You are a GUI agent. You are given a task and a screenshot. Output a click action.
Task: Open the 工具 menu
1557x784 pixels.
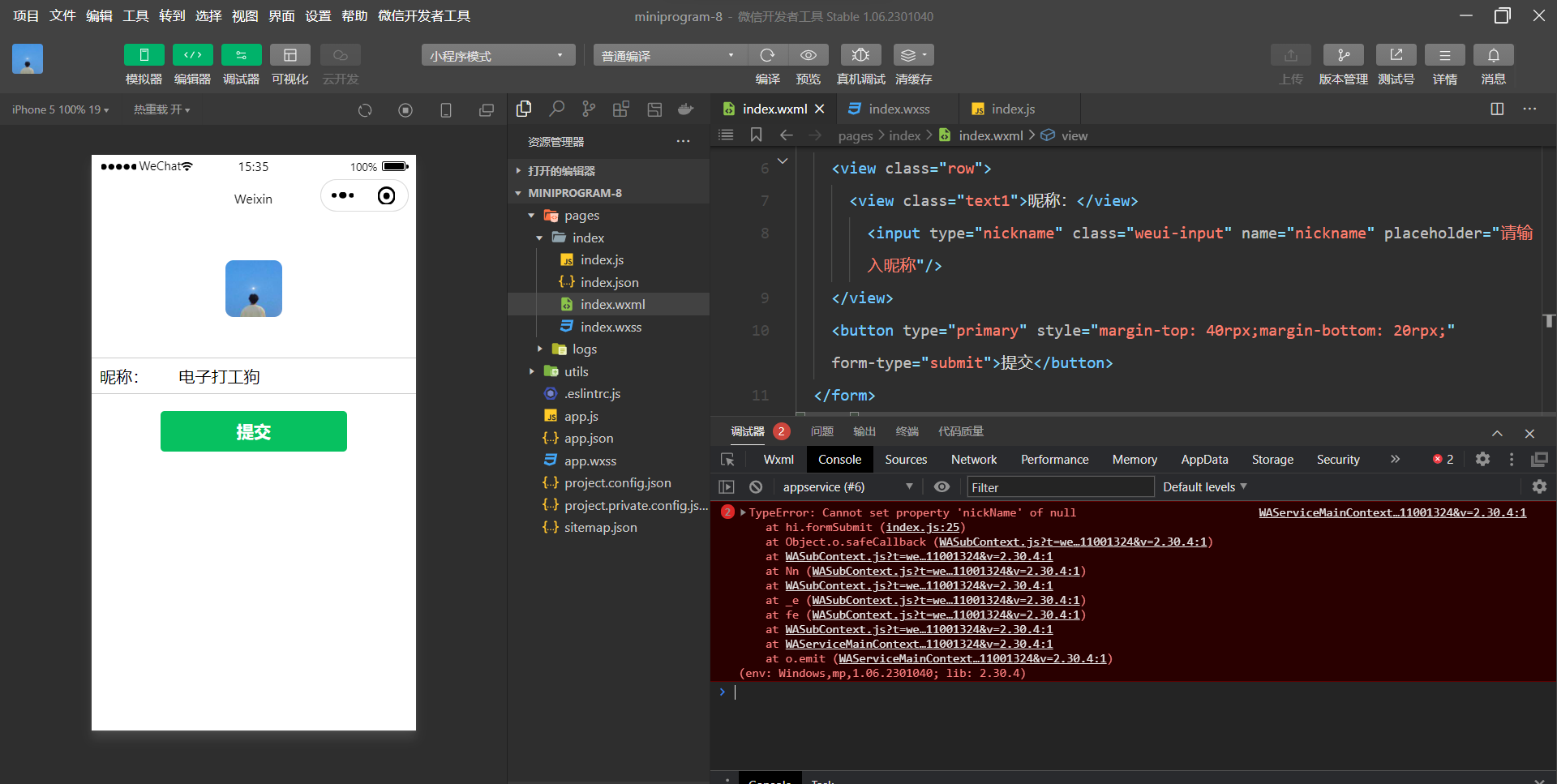[x=135, y=16]
